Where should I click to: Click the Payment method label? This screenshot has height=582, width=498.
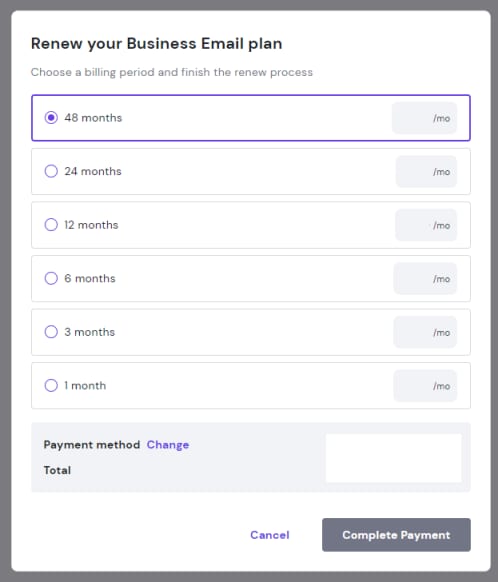click(92, 445)
